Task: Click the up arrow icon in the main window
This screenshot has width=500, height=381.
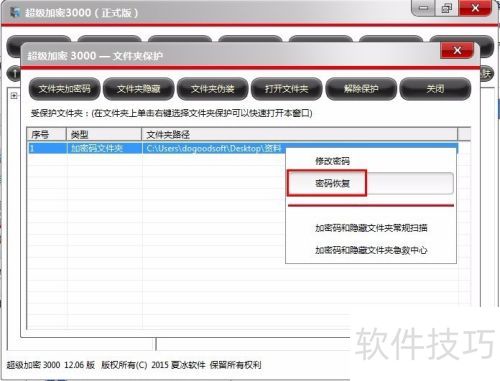Action: point(15,73)
